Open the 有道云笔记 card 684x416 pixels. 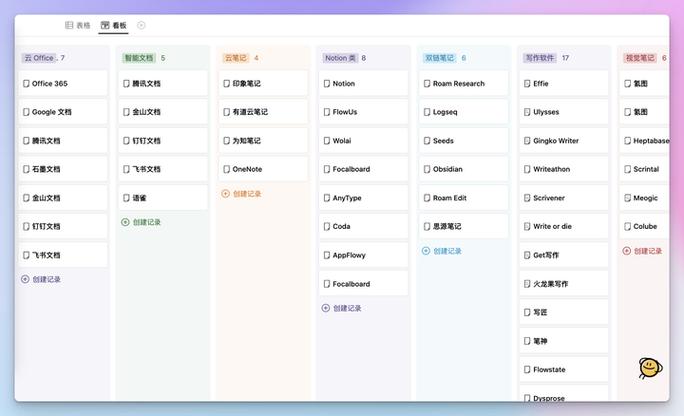(x=263, y=112)
